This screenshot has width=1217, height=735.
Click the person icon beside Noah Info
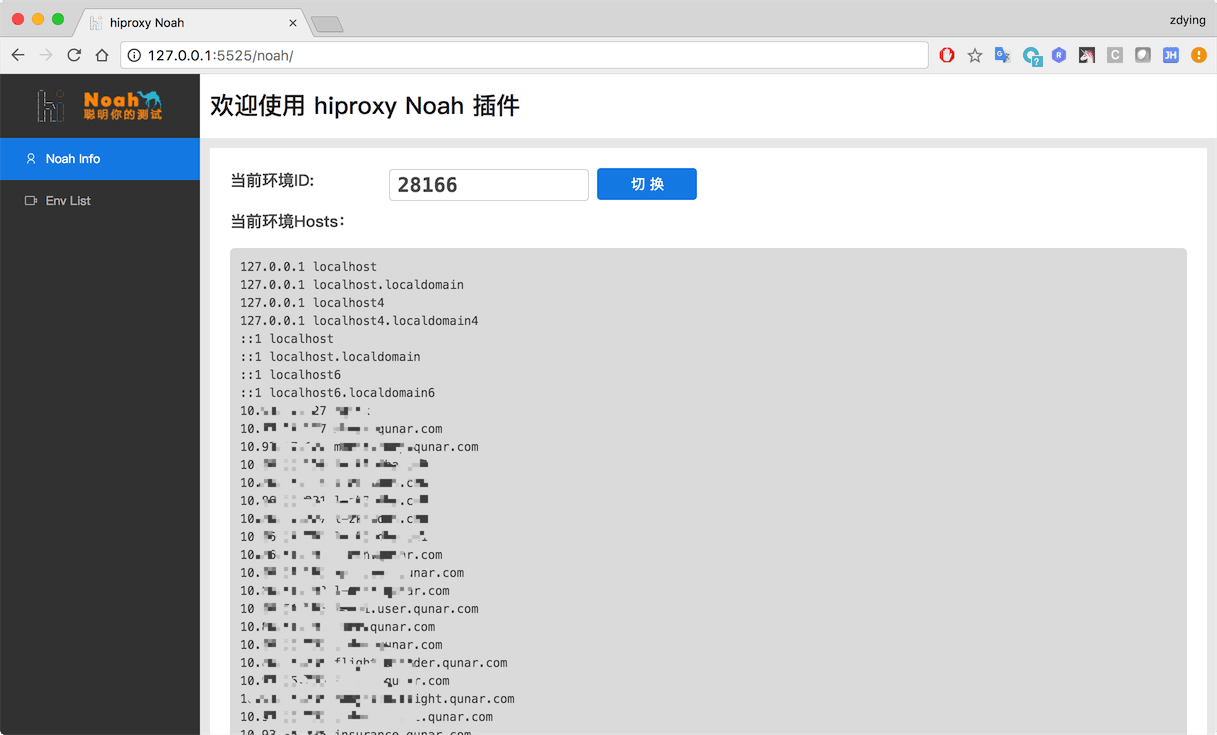31,159
